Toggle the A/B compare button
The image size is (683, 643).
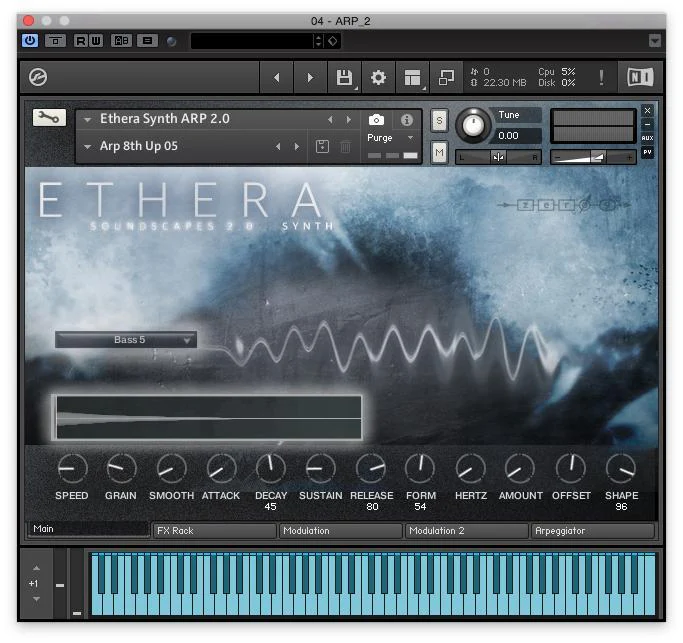pyautogui.click(x=122, y=41)
